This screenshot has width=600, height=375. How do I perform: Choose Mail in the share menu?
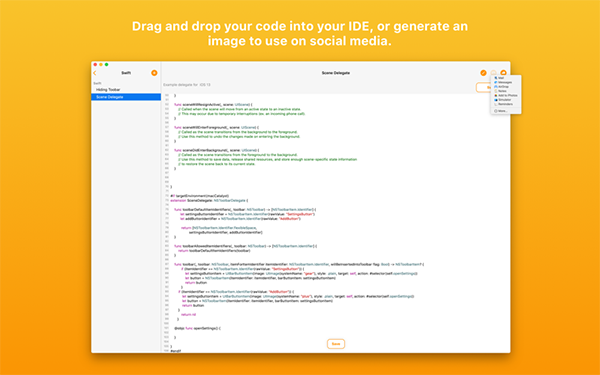click(505, 78)
